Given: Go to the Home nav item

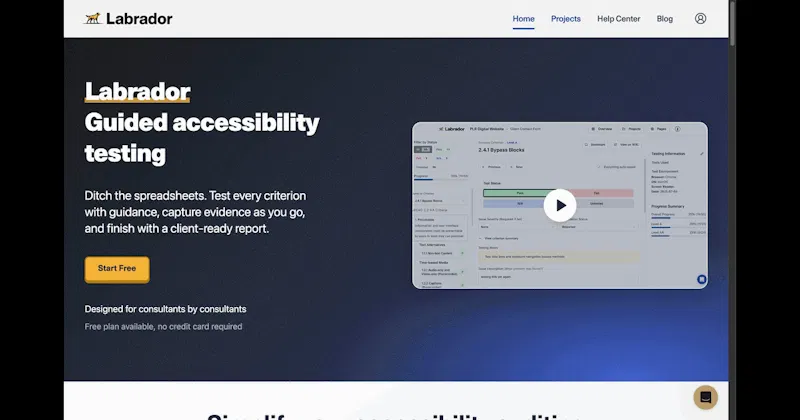Looking at the screenshot, I should (523, 19).
